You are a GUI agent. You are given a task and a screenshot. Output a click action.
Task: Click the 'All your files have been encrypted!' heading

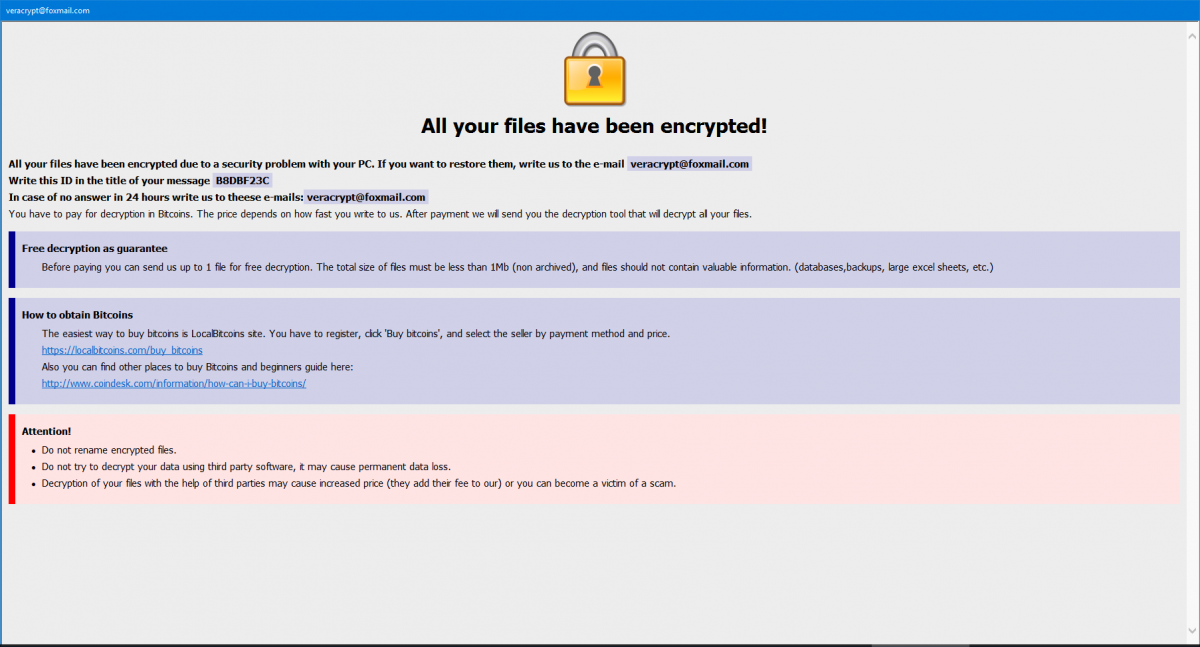click(x=594, y=126)
